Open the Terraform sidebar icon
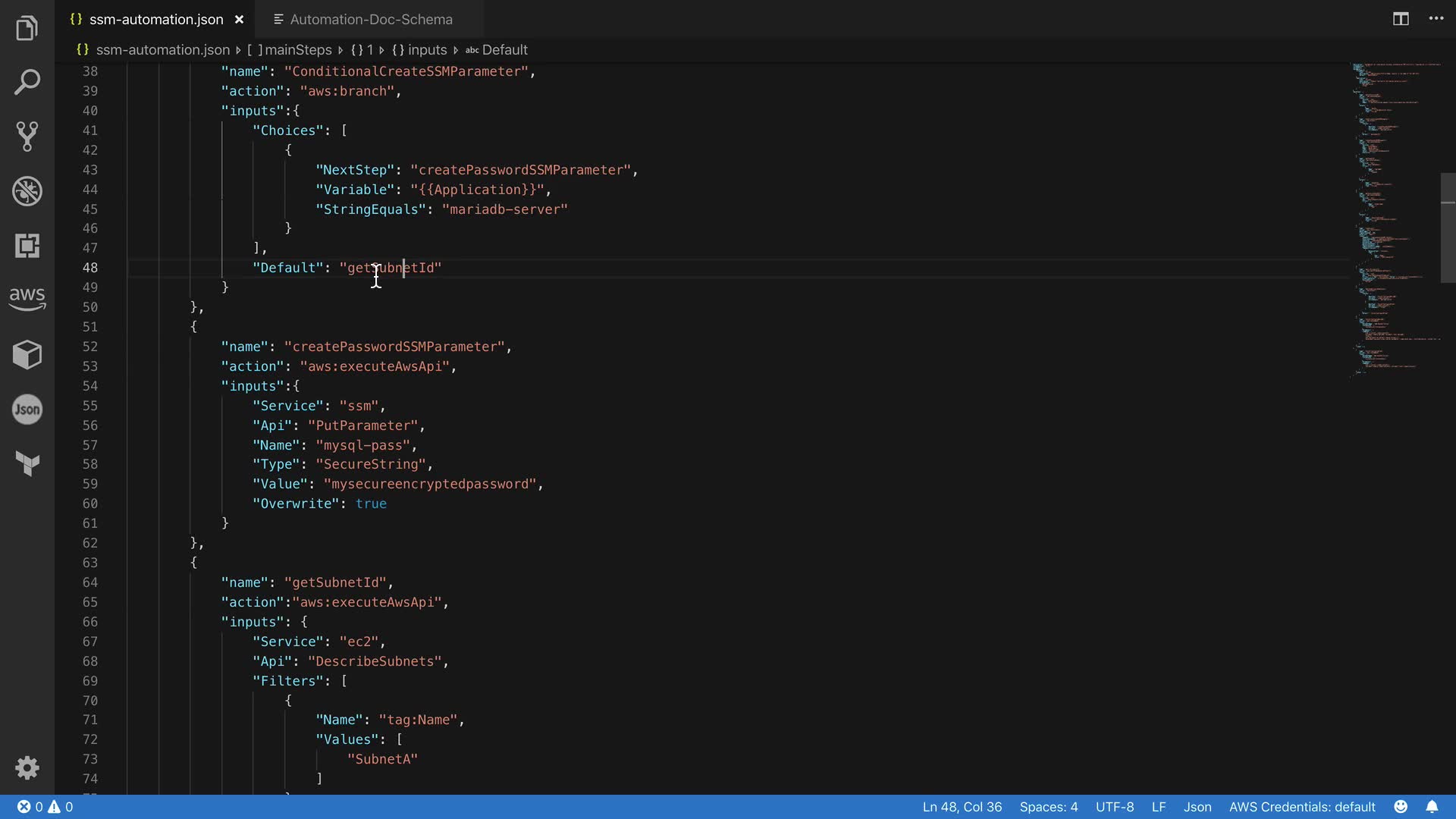The width and height of the screenshot is (1456, 819). point(27,463)
